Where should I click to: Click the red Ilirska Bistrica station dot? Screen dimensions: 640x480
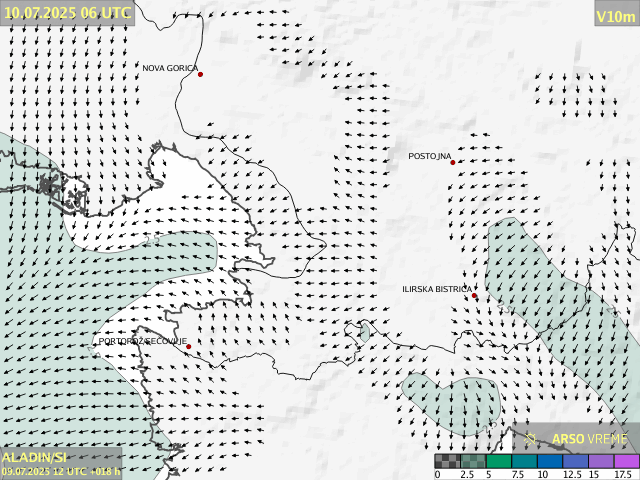[474, 295]
